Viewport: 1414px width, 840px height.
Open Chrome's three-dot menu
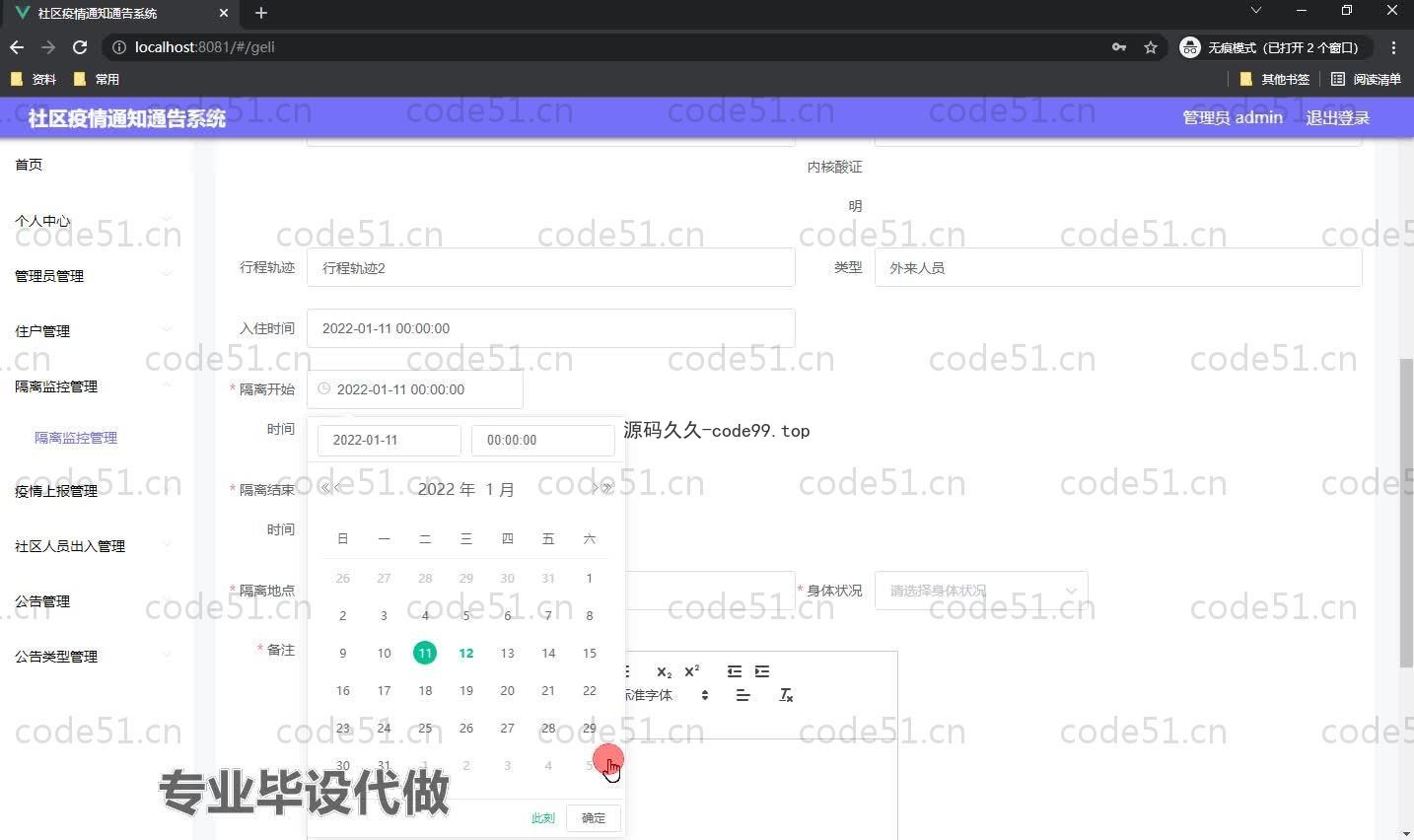[1393, 47]
